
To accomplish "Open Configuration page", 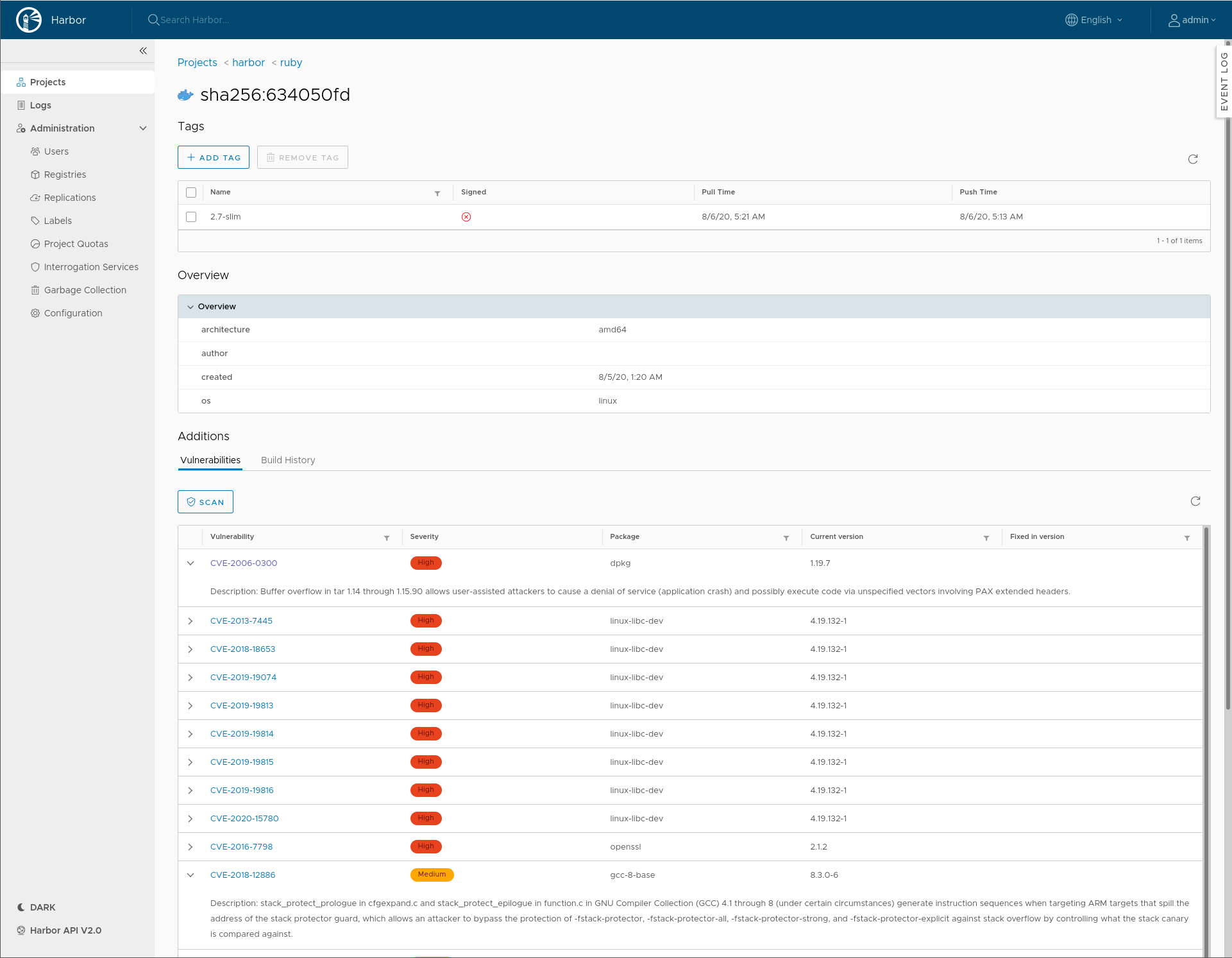I will 73,313.
